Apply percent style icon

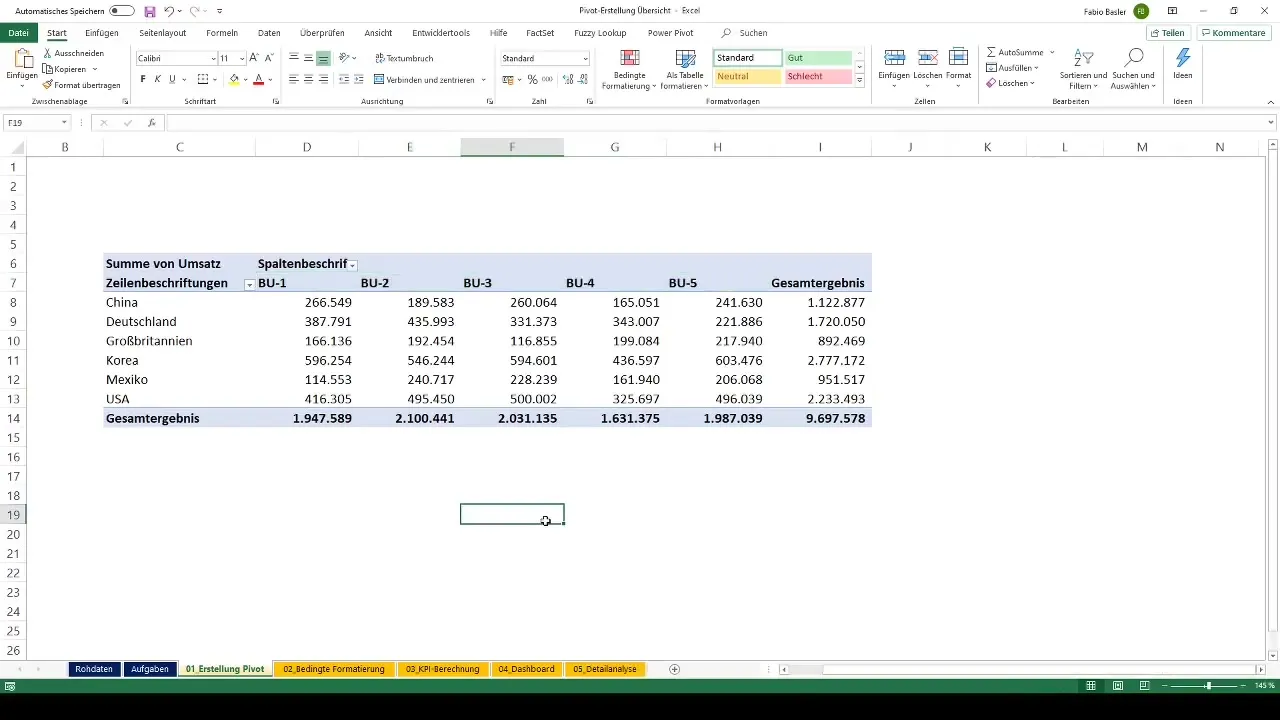click(x=532, y=79)
